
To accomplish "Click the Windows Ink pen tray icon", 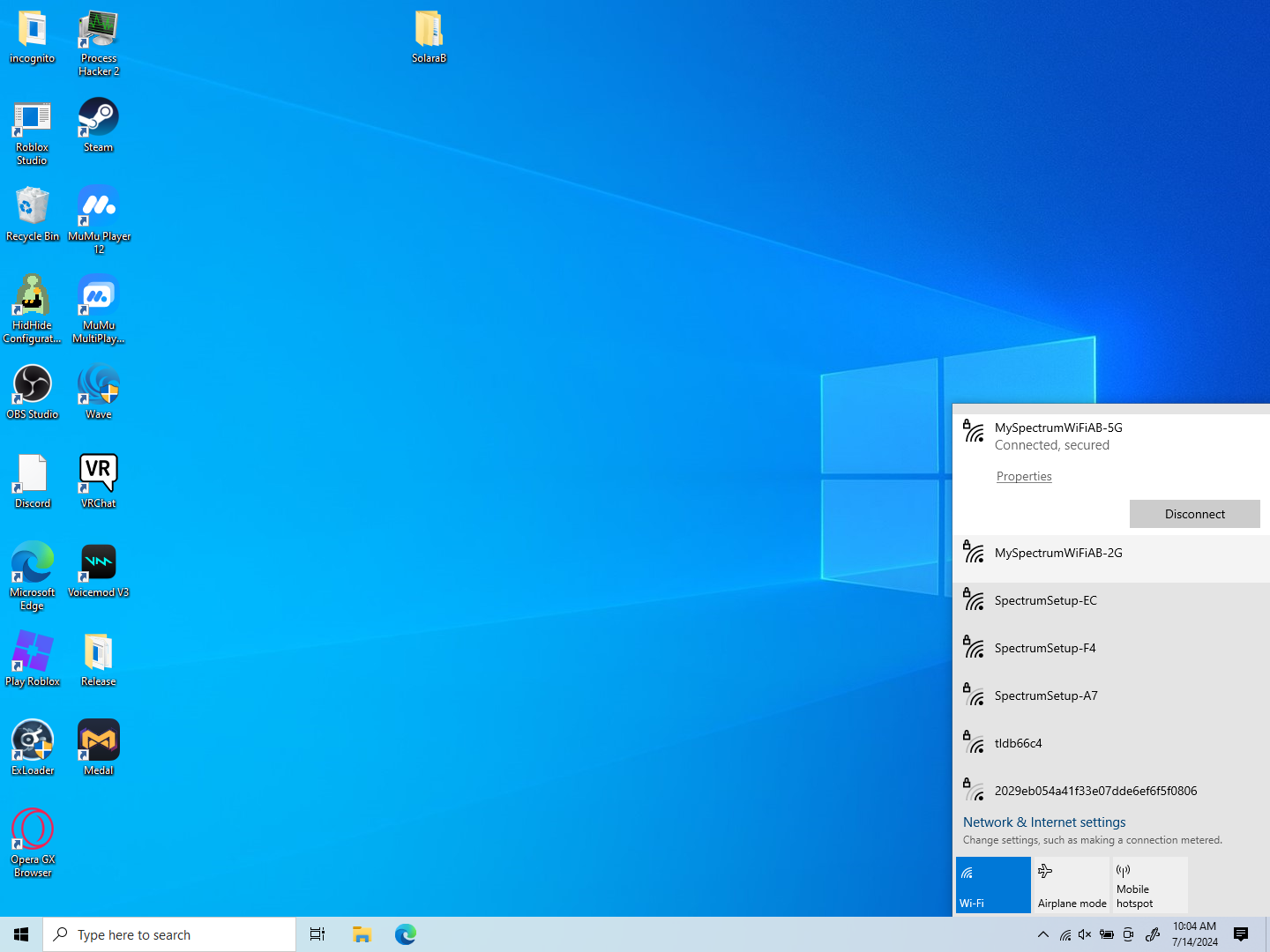I will [x=1153, y=934].
